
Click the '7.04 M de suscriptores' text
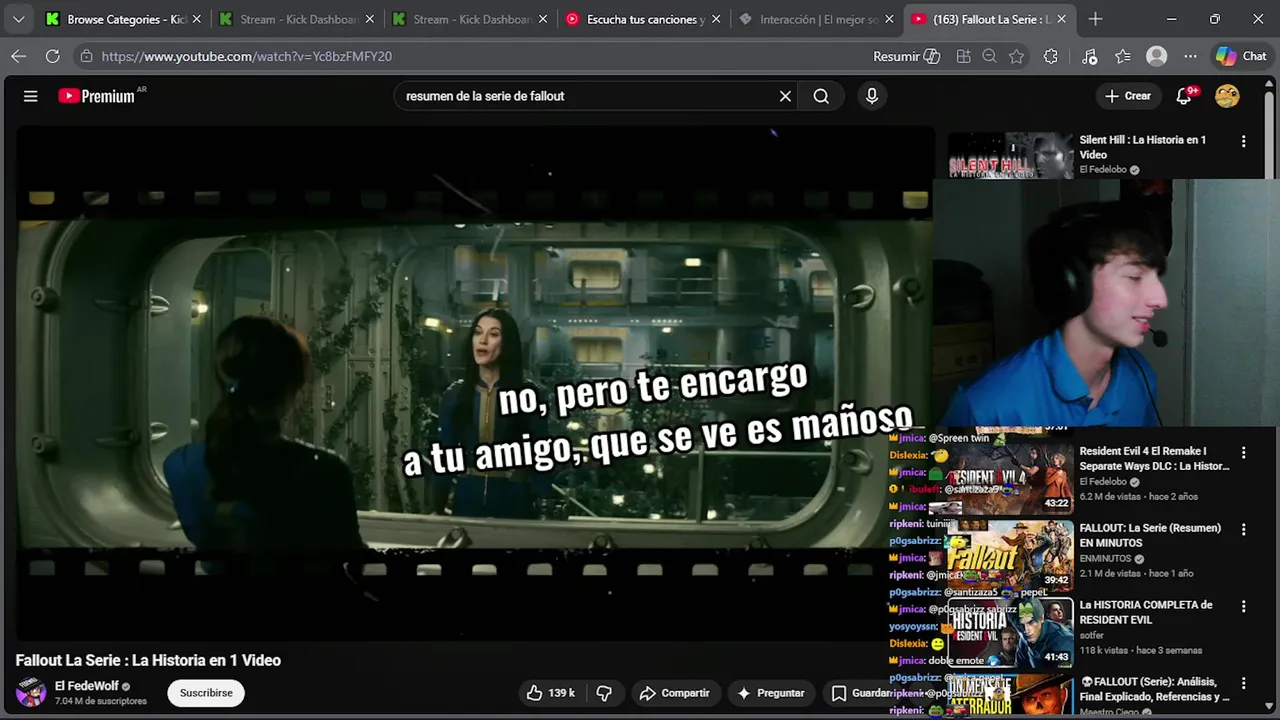[101, 701]
